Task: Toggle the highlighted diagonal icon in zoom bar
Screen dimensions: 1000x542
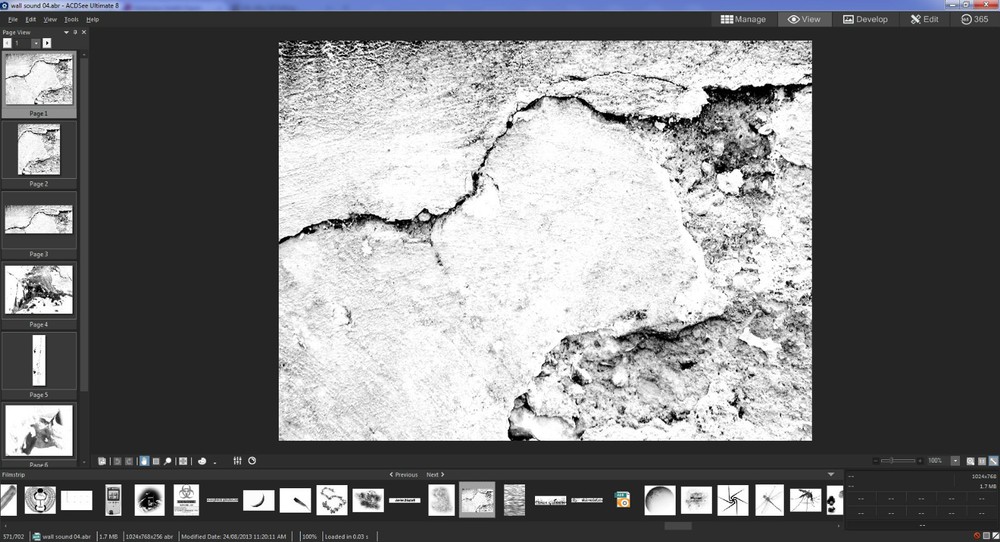Action: point(994,461)
